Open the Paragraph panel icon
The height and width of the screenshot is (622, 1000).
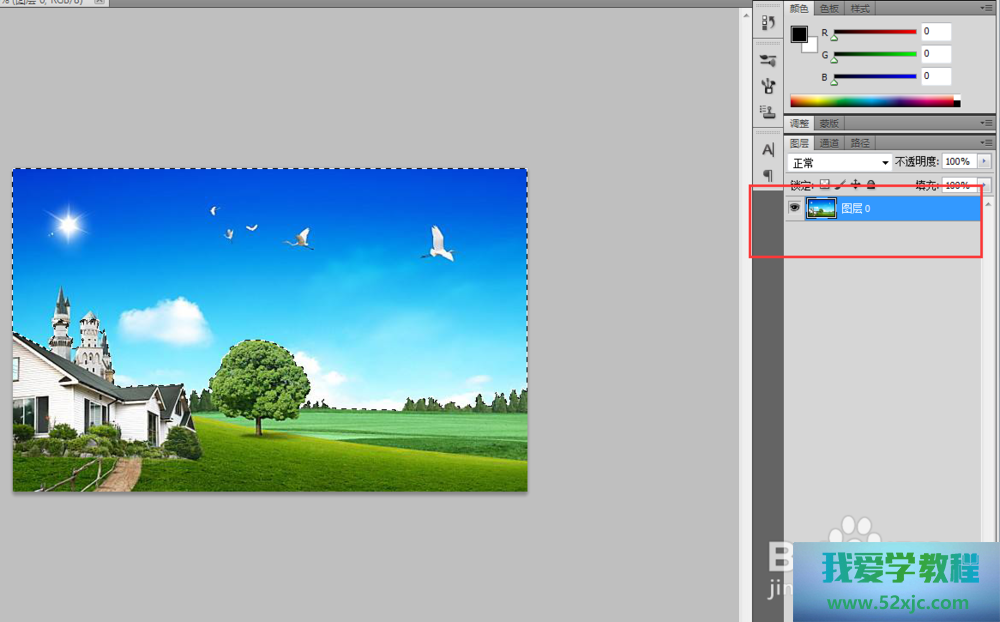pyautogui.click(x=768, y=175)
